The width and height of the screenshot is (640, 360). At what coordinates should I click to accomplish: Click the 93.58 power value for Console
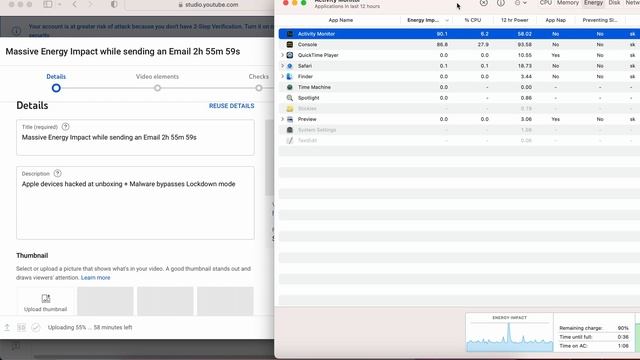[x=524, y=44]
